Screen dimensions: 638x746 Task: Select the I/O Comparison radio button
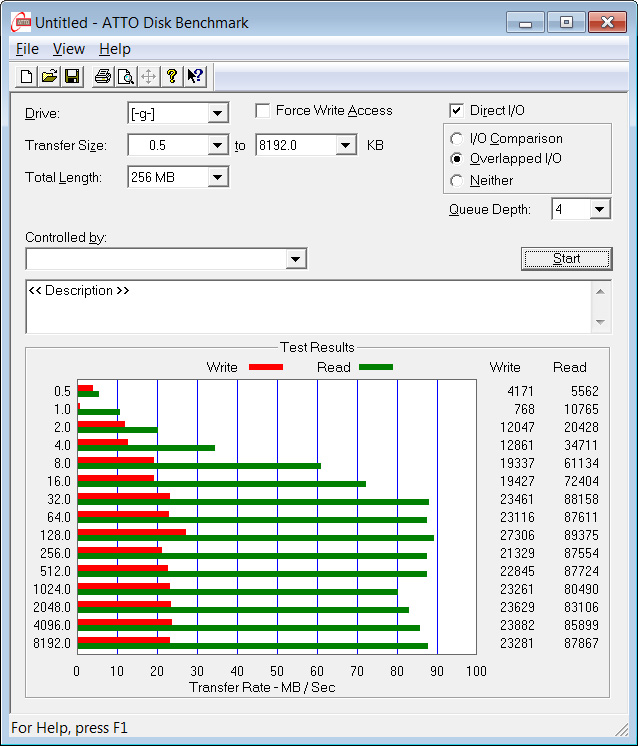pos(456,138)
